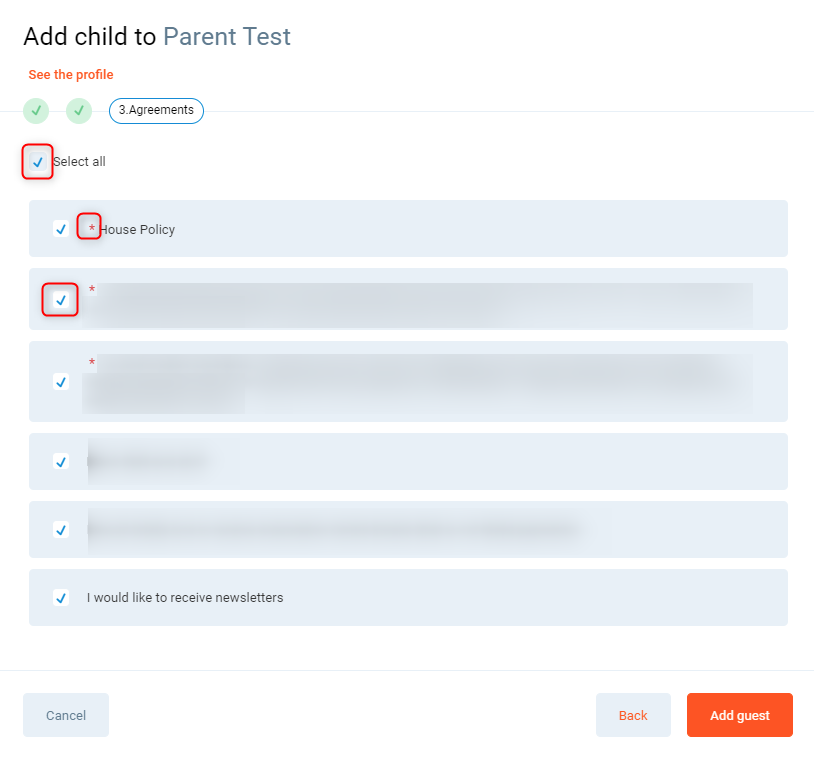814x757 pixels.
Task: Go Back to the previous step
Action: click(x=633, y=715)
